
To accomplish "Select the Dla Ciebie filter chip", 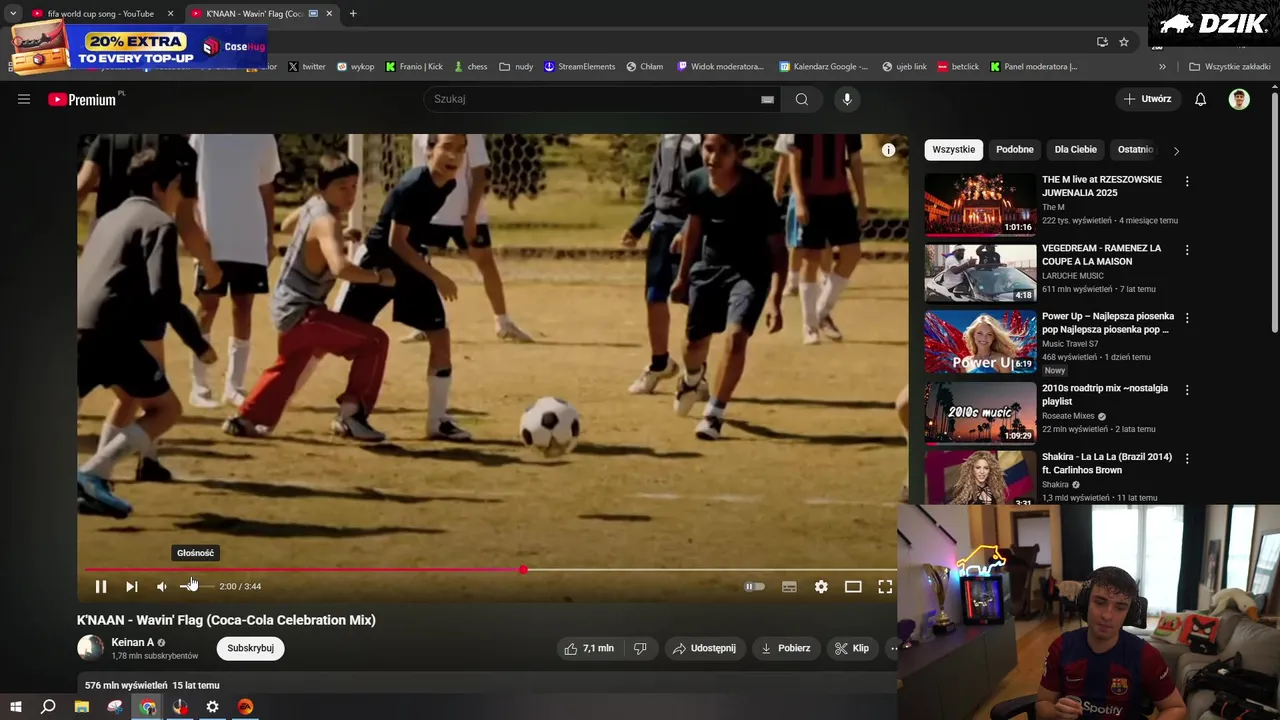I will 1076,149.
